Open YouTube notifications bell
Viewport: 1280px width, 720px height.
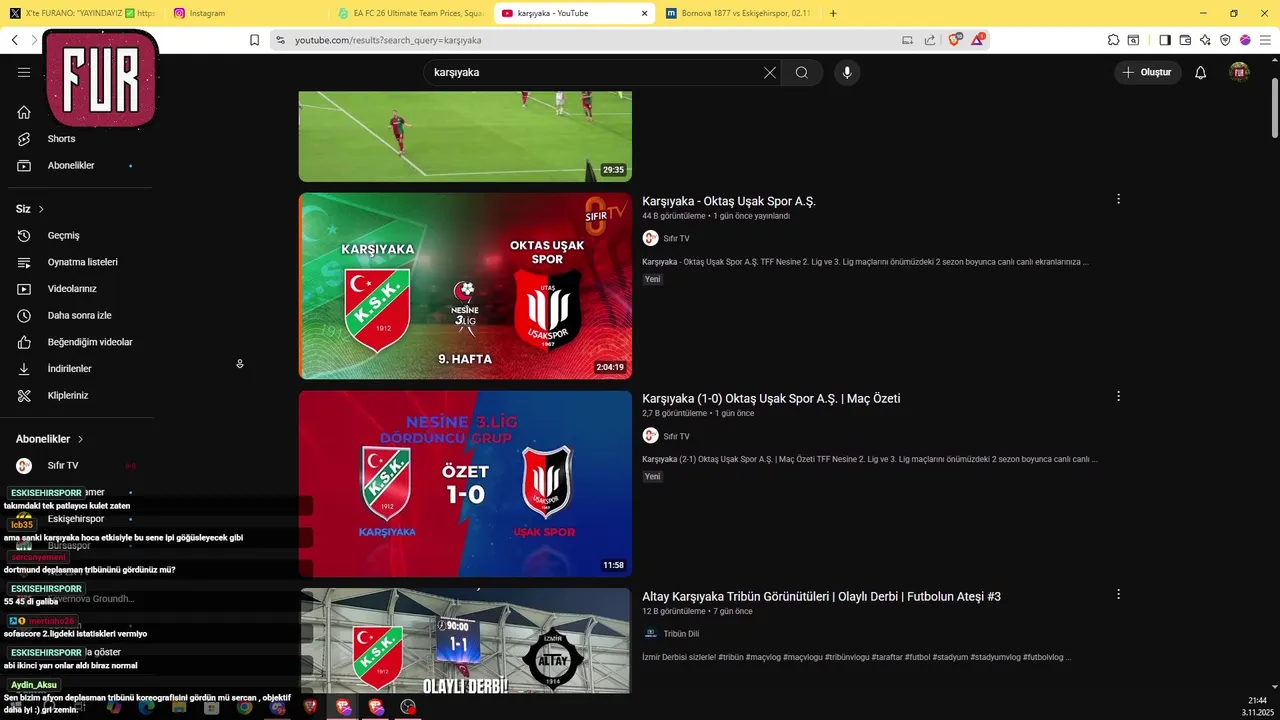click(1201, 72)
